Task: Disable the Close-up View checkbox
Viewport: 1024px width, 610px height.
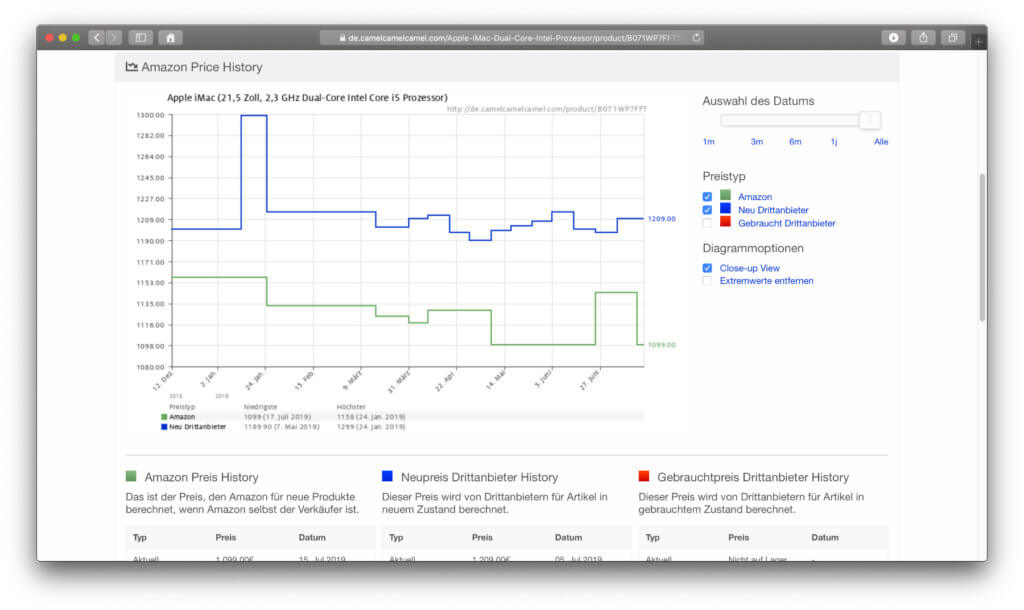Action: [x=708, y=268]
